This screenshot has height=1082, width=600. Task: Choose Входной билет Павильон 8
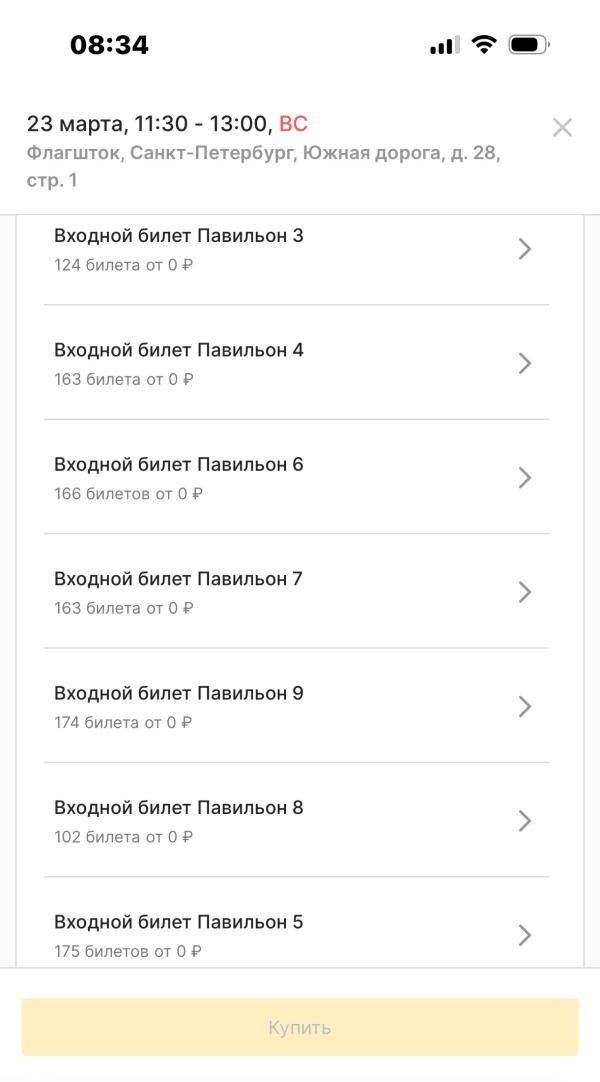pyautogui.click(x=179, y=808)
